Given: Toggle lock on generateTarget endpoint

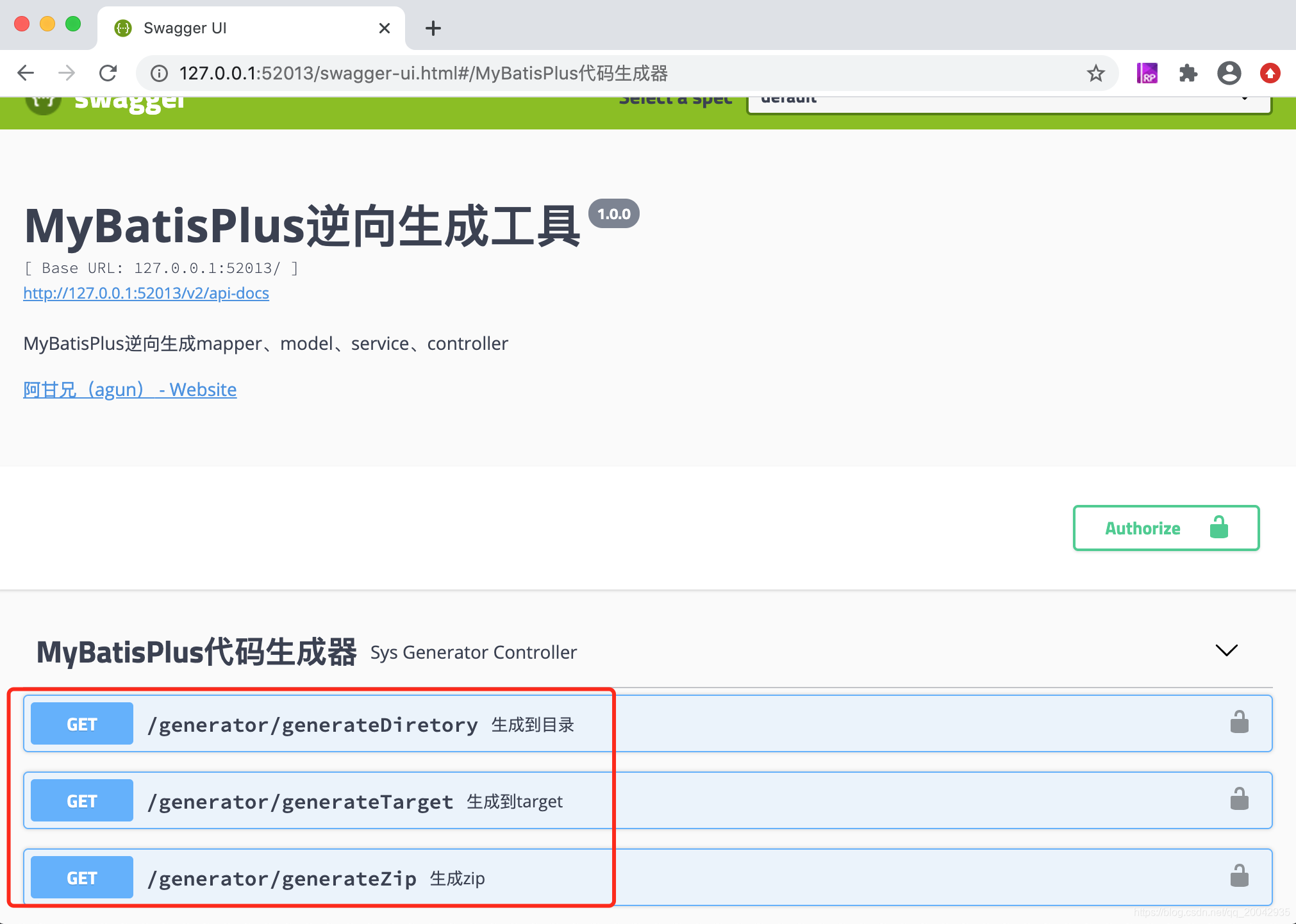Looking at the screenshot, I should (x=1239, y=800).
